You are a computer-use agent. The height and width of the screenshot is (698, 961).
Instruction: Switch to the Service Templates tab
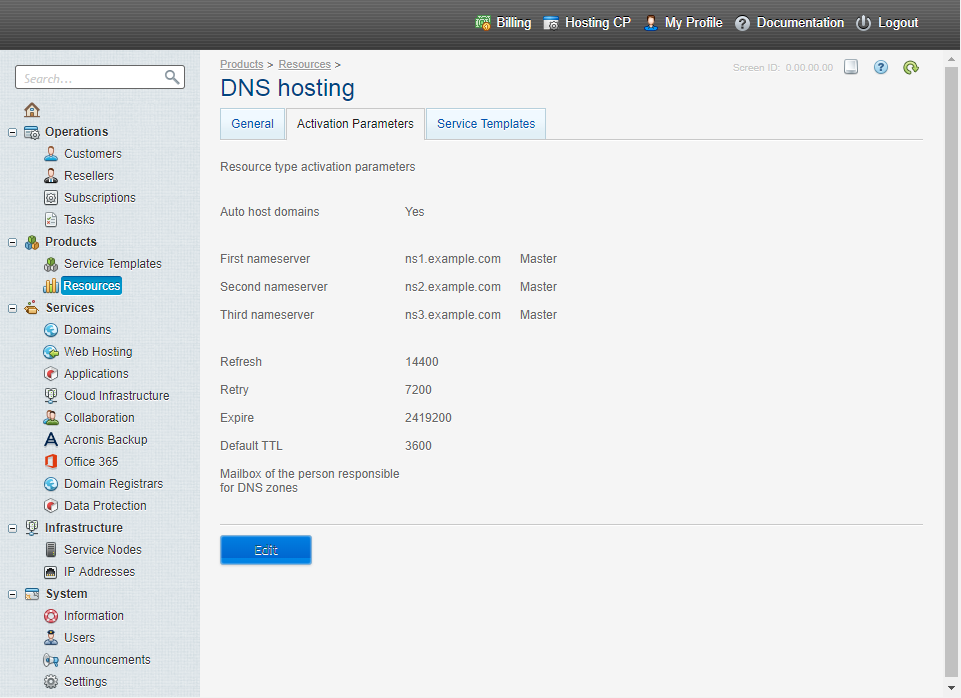coord(486,124)
